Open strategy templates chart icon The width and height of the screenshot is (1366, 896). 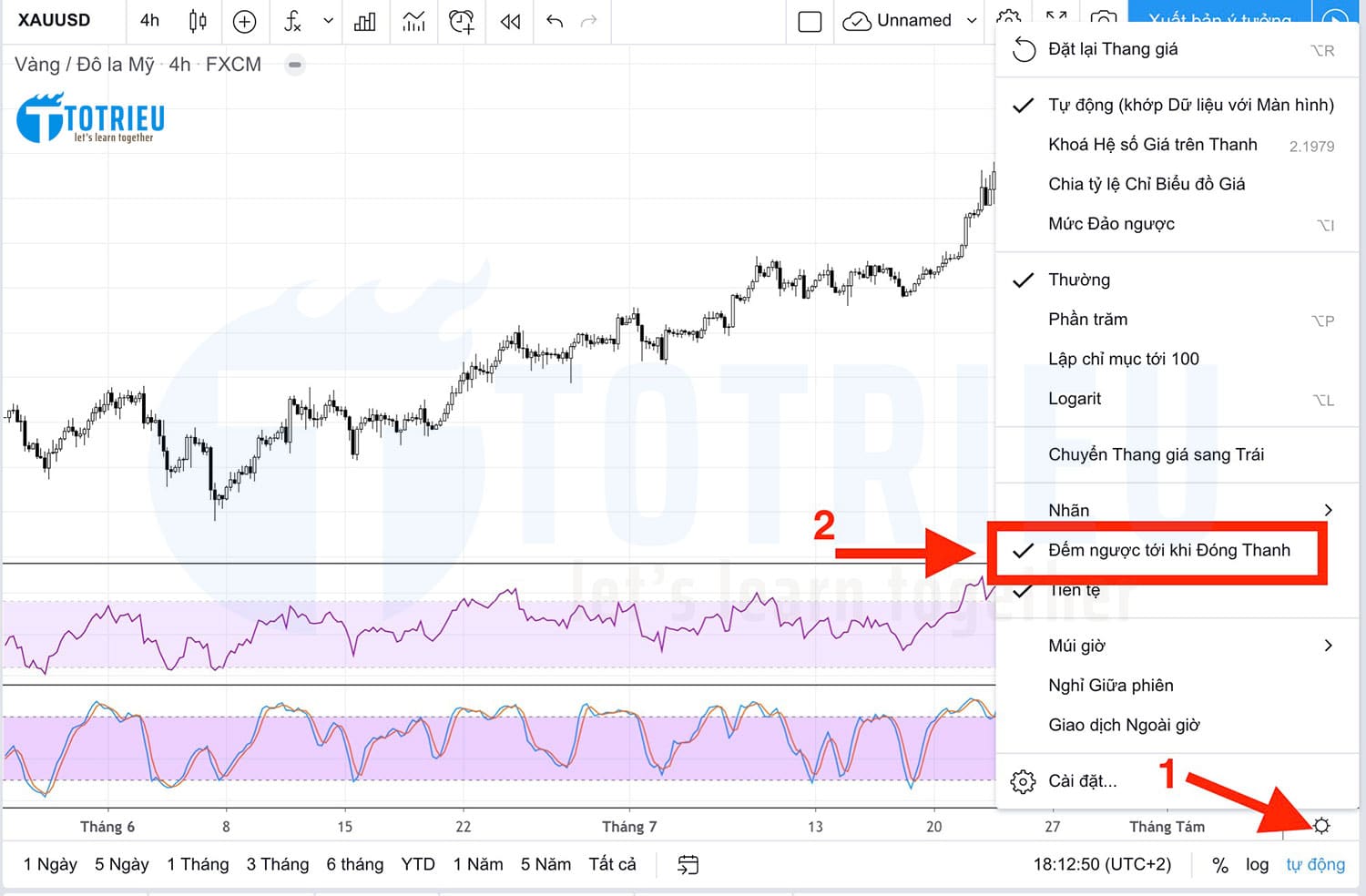413,22
